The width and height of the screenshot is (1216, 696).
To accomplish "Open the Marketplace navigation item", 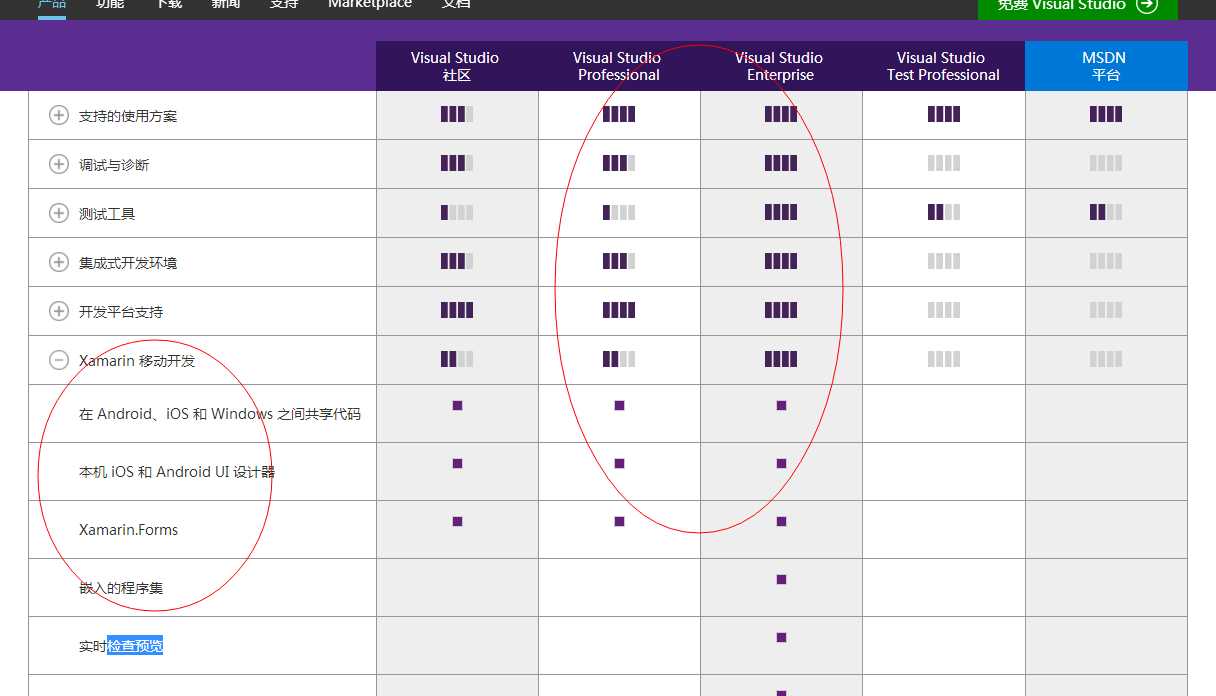I will coord(370,4).
